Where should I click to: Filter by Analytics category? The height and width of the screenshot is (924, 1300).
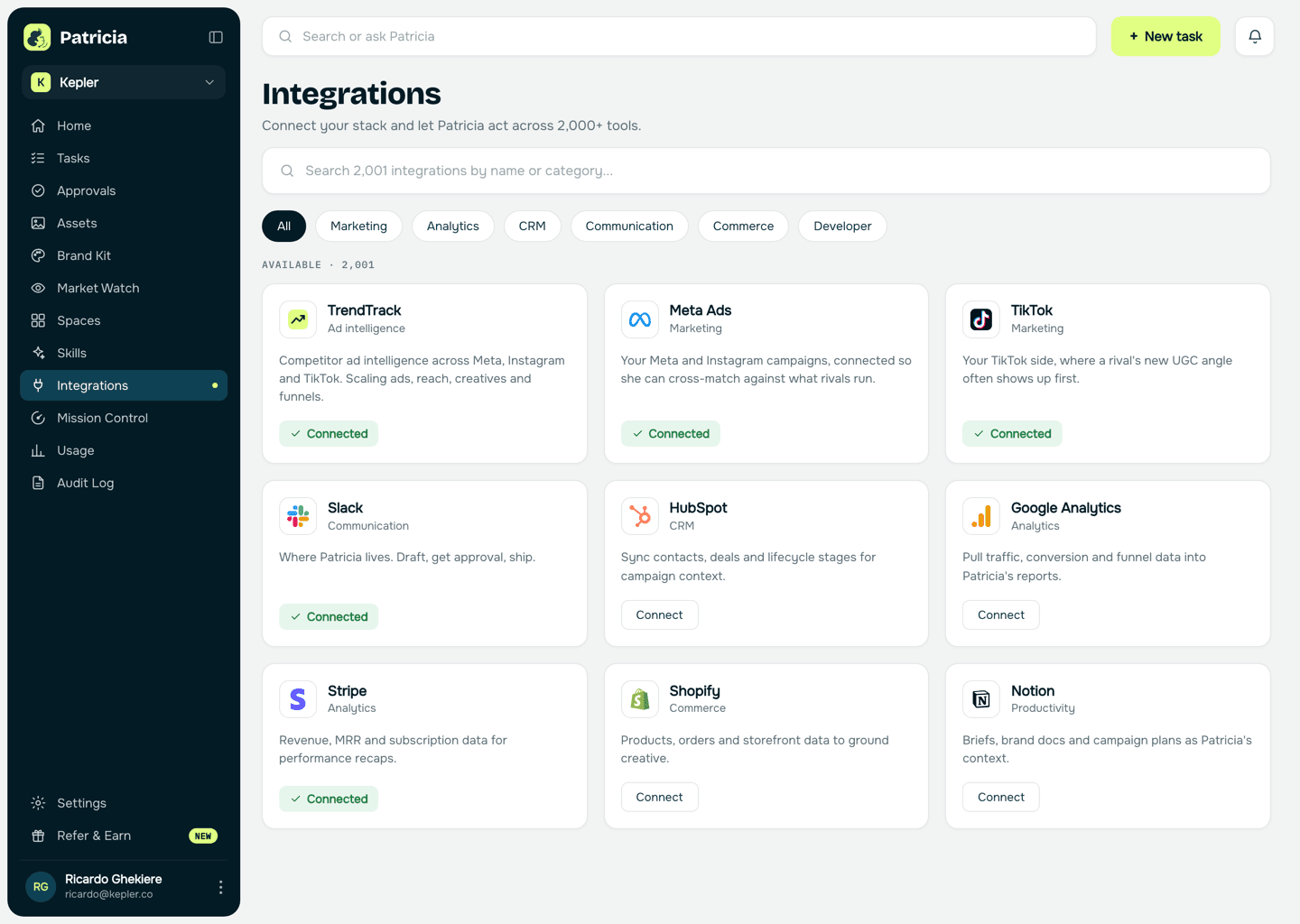pyautogui.click(x=453, y=226)
